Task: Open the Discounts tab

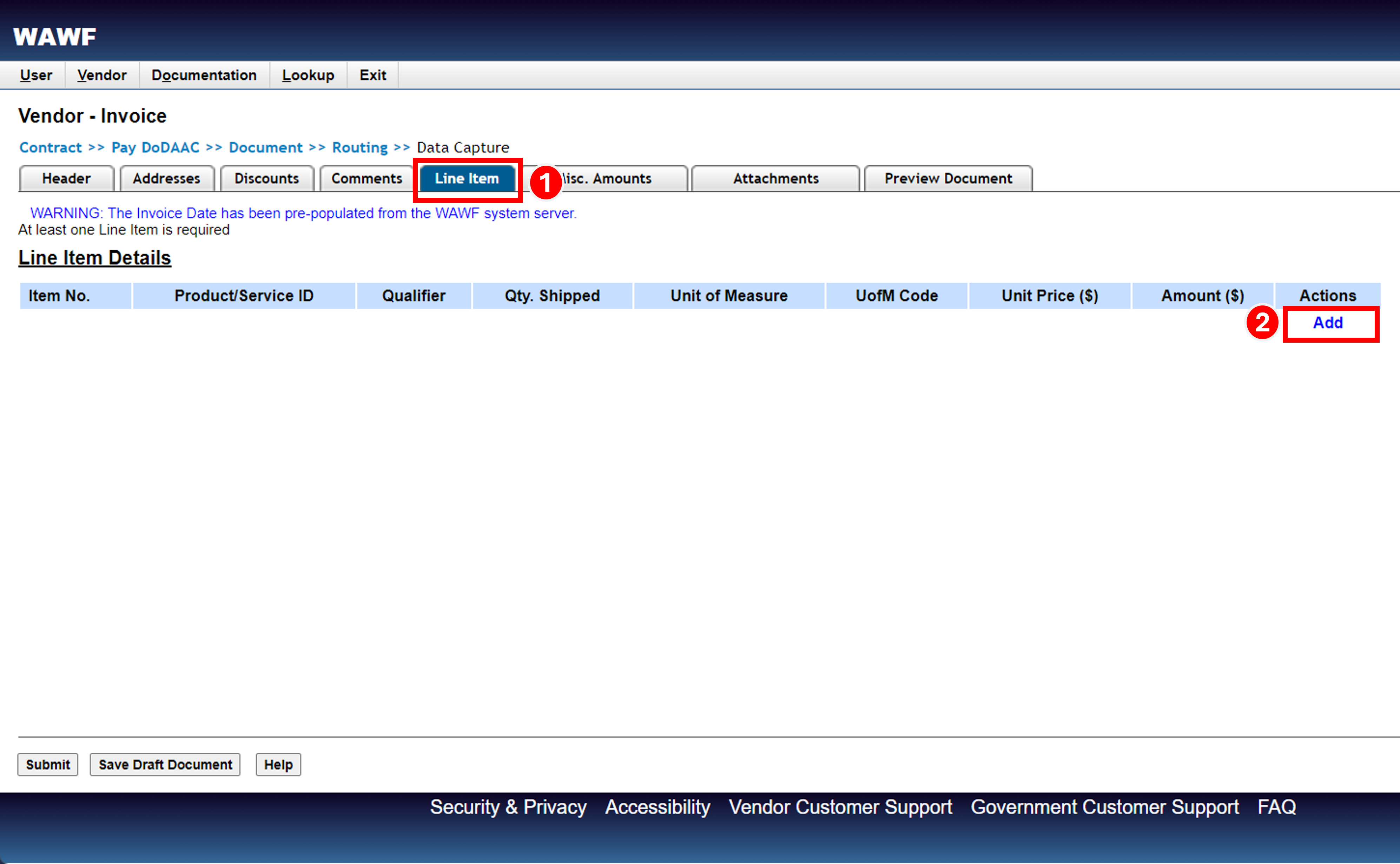Action: tap(266, 178)
